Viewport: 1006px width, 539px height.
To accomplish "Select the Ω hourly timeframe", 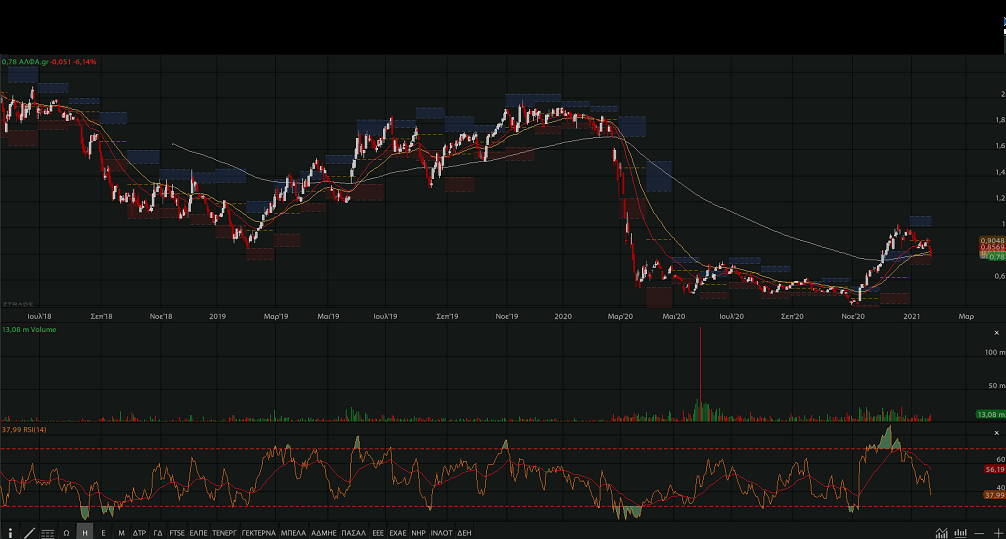I will [66, 532].
